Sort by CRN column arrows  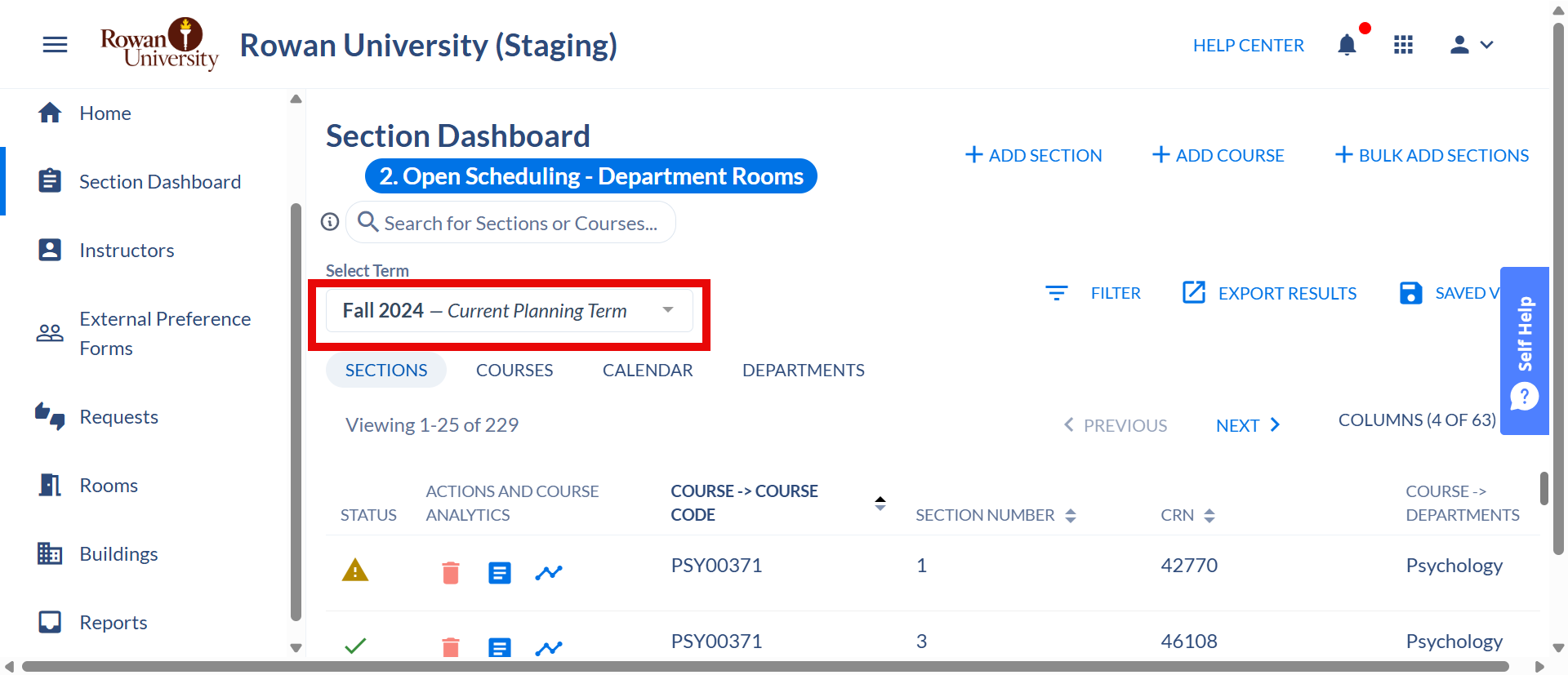click(x=1209, y=516)
